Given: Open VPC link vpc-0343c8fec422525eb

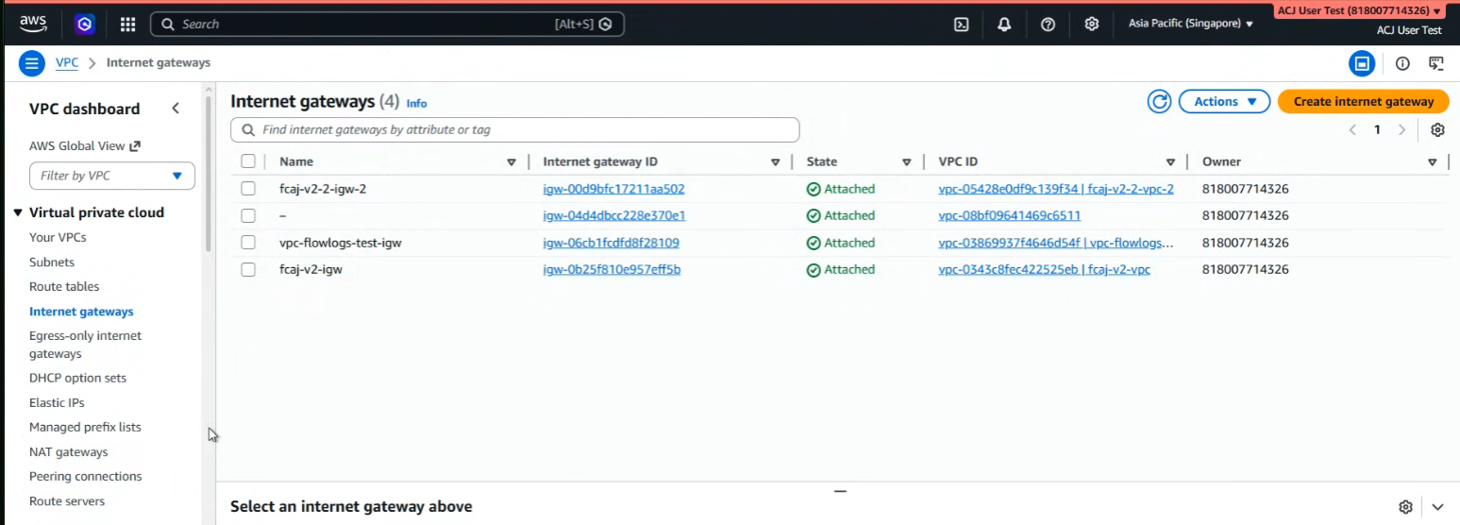Looking at the screenshot, I should [1044, 270].
